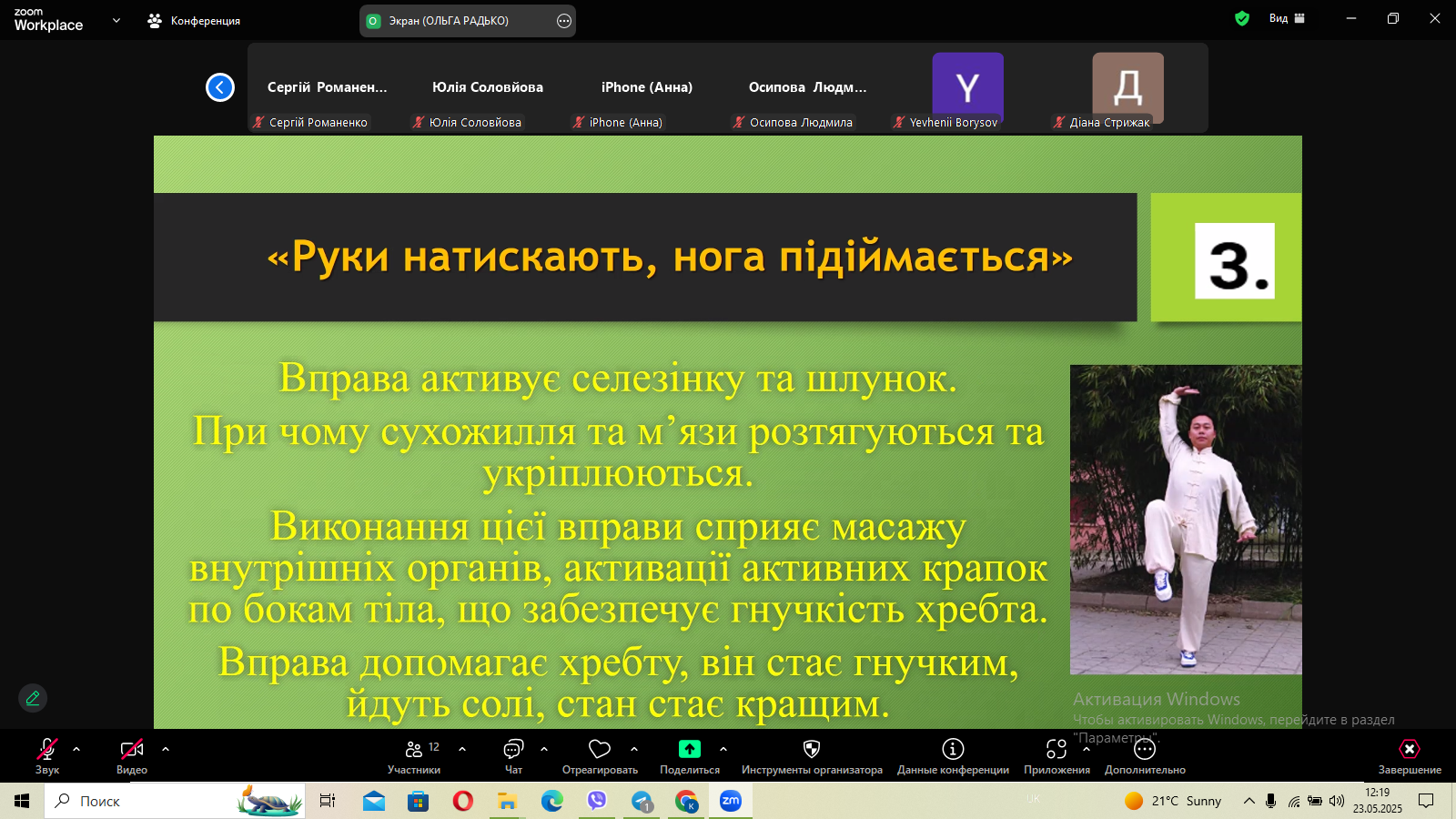This screenshot has width=1456, height=819.
Task: Unmute microphone with the Звук button
Action: click(x=47, y=756)
